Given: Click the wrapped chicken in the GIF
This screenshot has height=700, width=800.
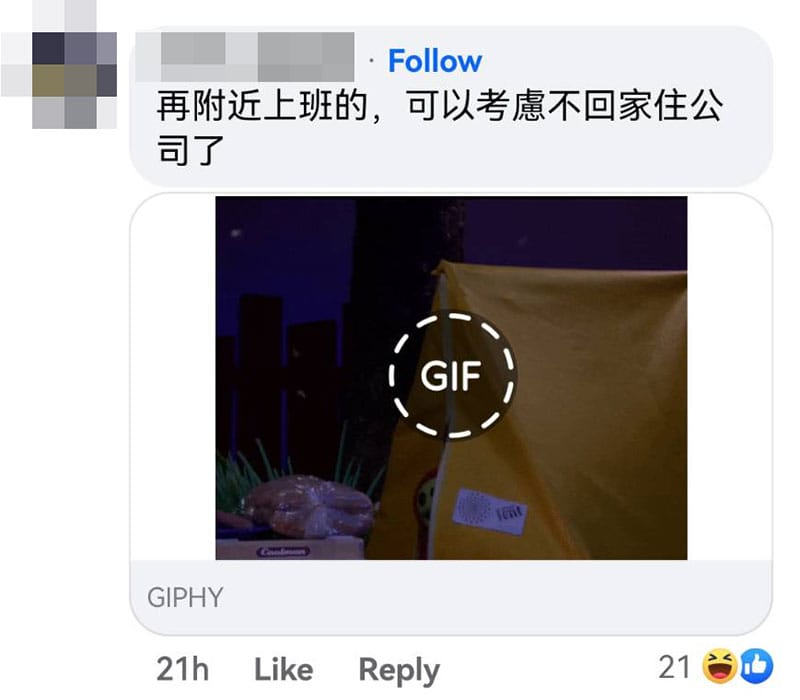Looking at the screenshot, I should point(310,507).
